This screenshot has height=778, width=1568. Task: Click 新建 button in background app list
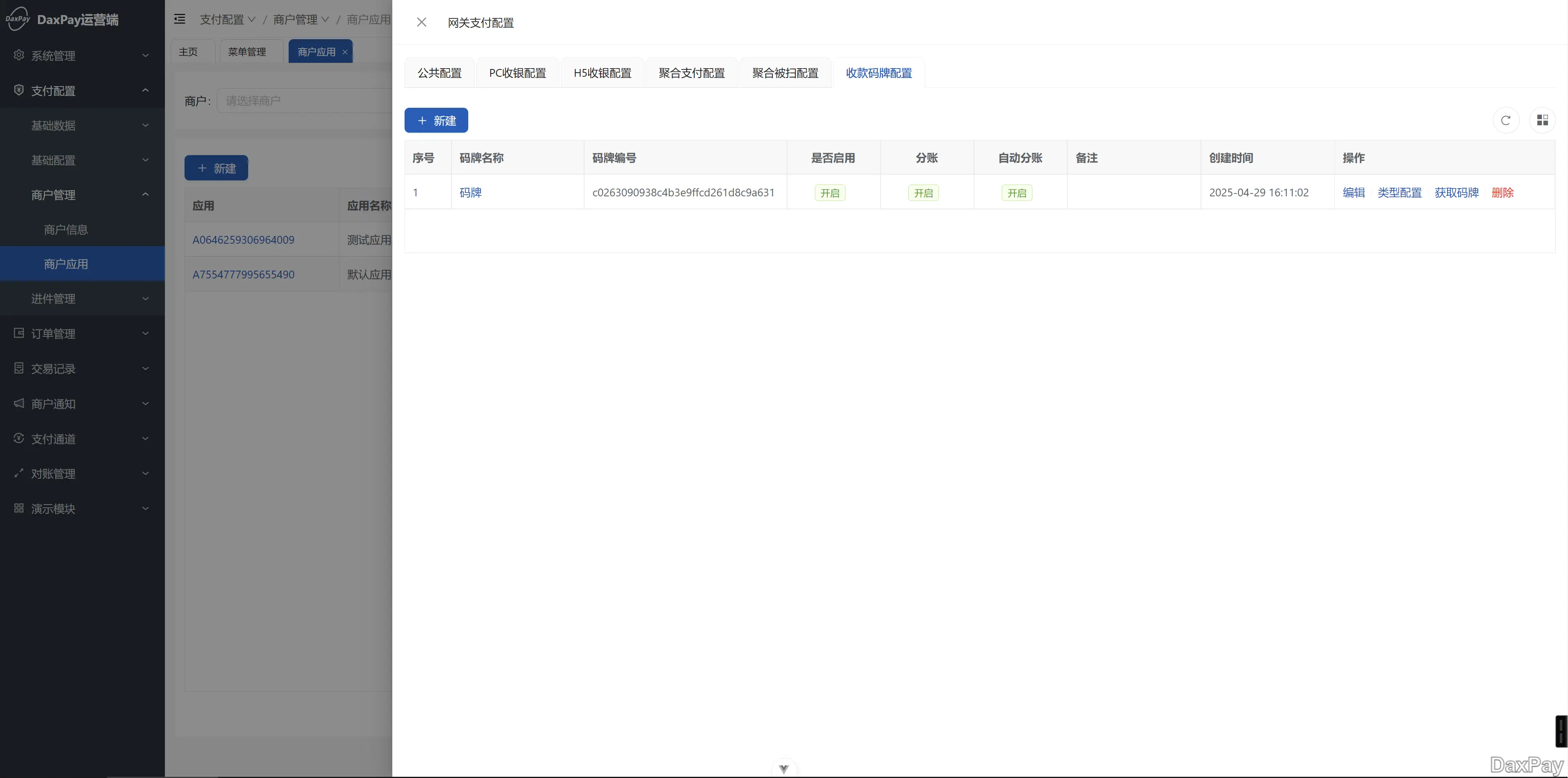tap(216, 168)
